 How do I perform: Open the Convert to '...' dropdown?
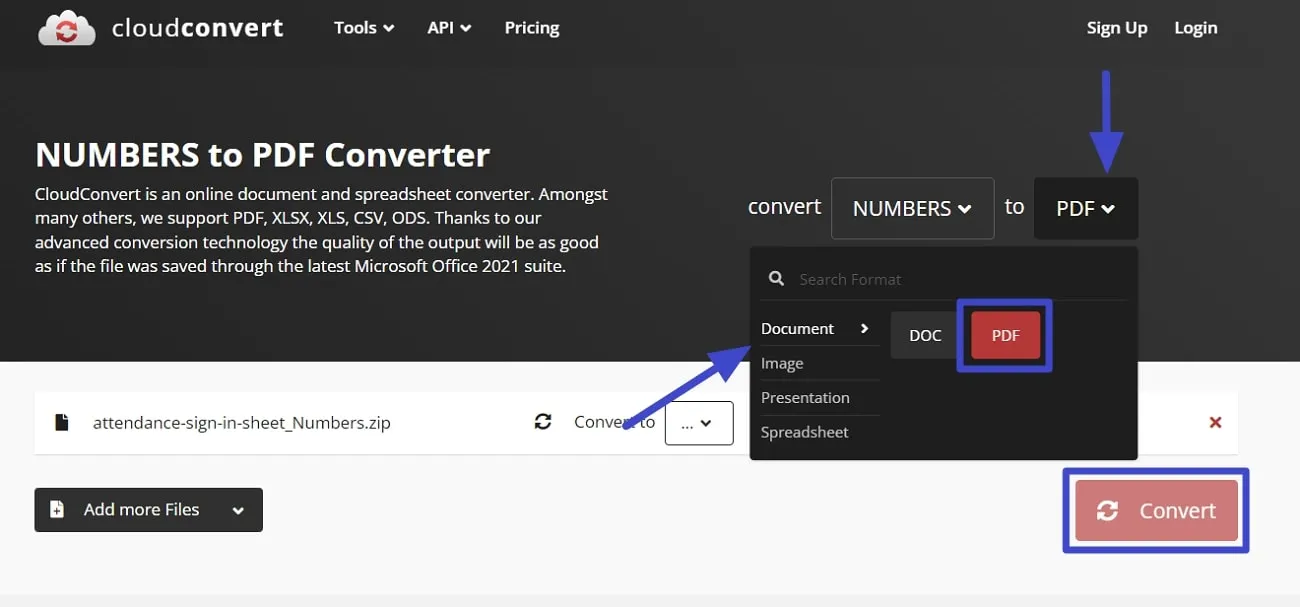pyautogui.click(x=698, y=423)
